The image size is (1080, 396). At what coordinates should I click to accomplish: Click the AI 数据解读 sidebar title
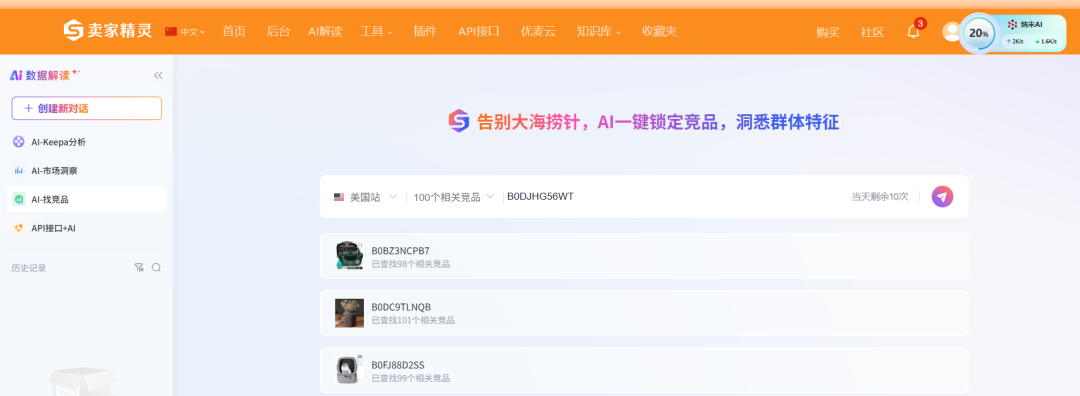(45, 76)
